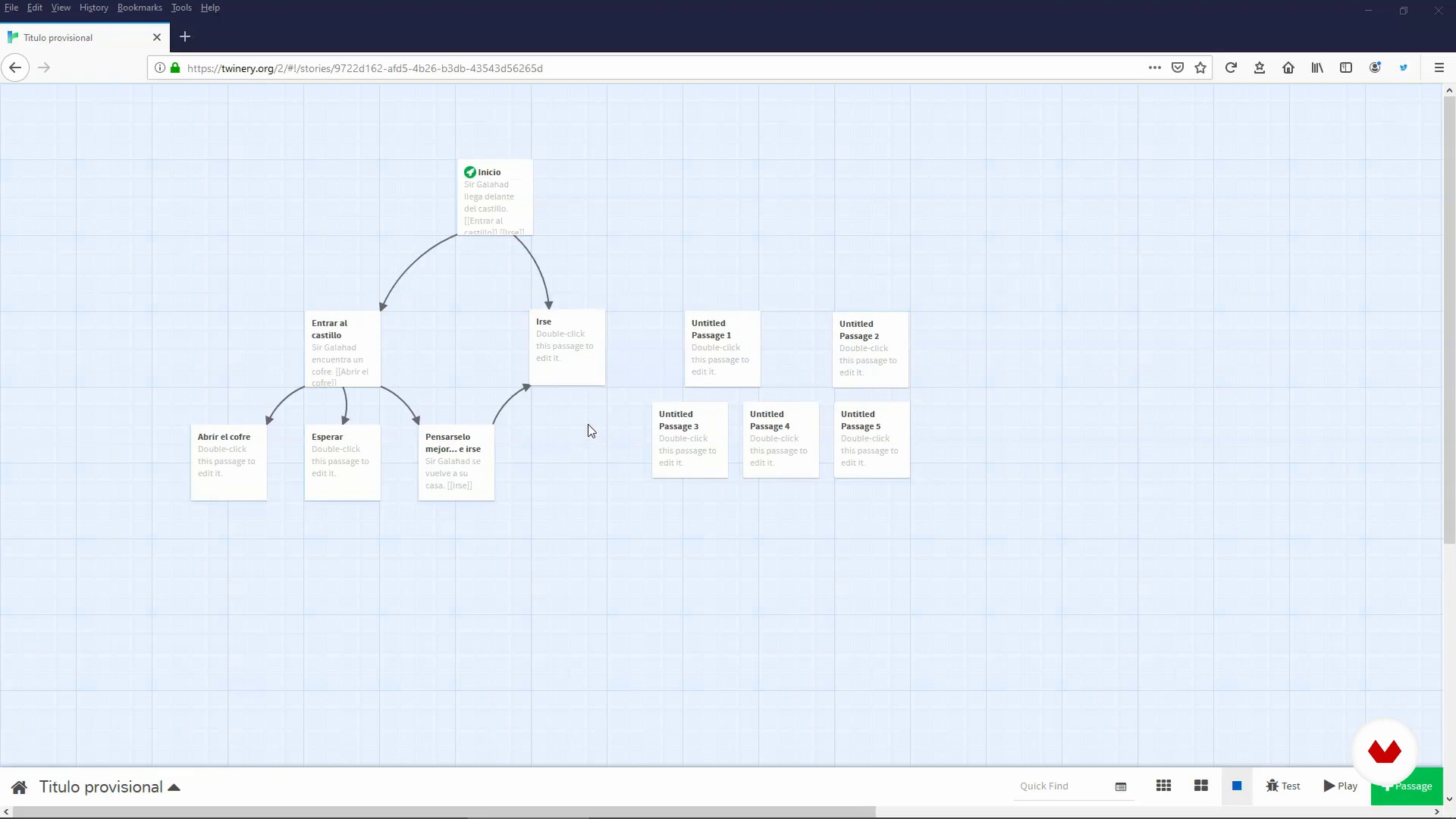Open a new browser tab

[x=185, y=36]
